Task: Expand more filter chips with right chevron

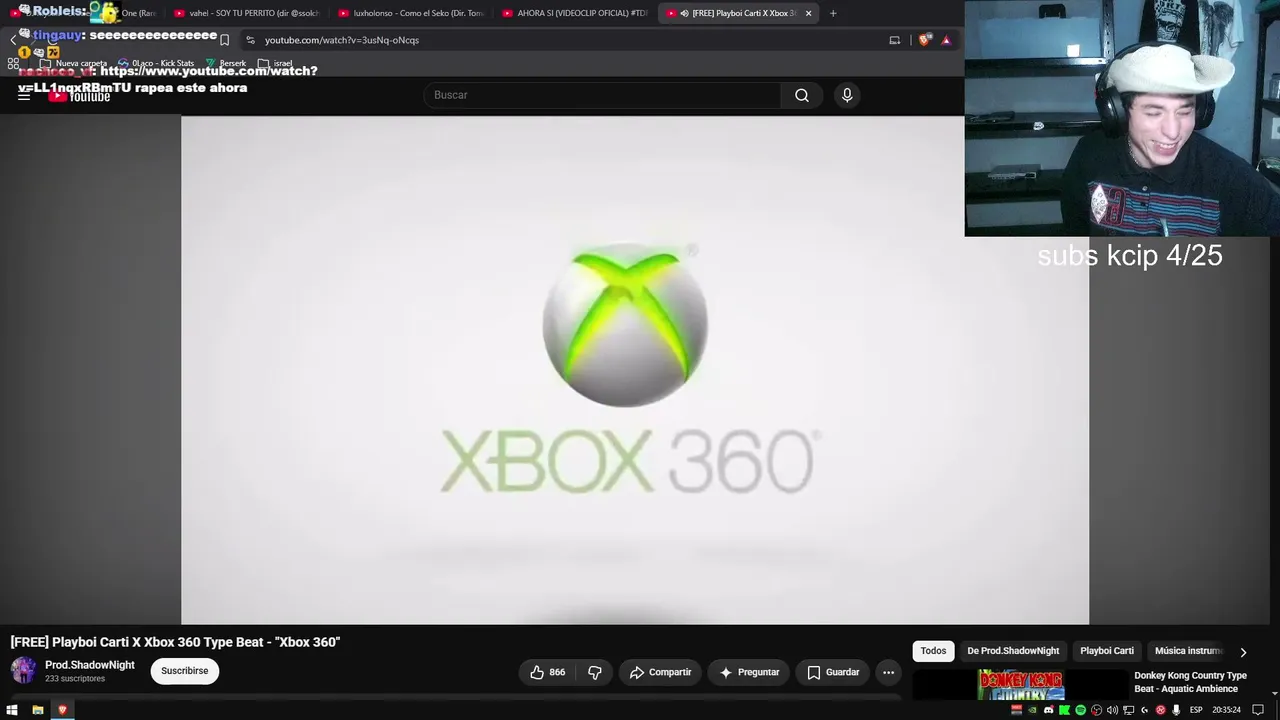Action: click(x=1243, y=652)
